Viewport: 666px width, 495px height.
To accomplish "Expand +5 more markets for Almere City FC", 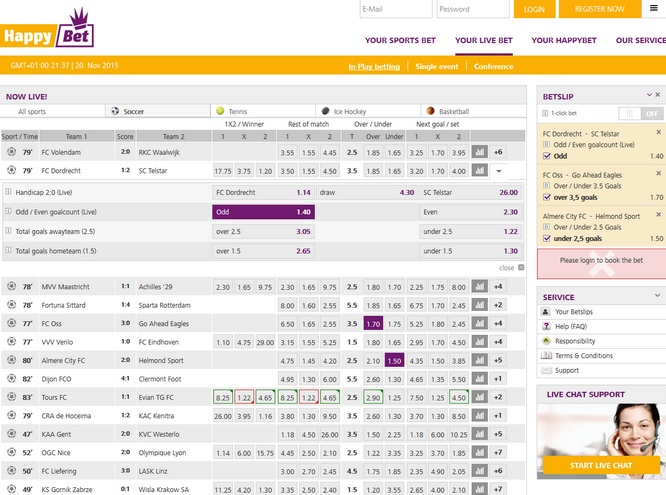I will [498, 360].
